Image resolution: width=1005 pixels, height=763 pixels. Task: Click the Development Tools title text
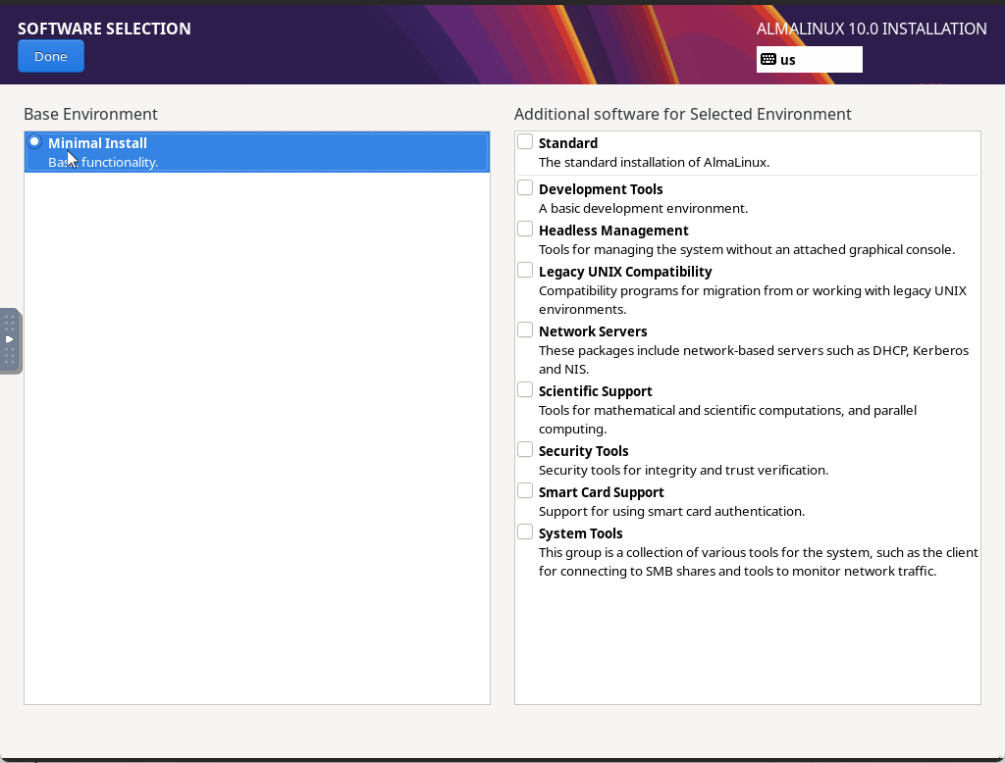pyautogui.click(x=601, y=189)
